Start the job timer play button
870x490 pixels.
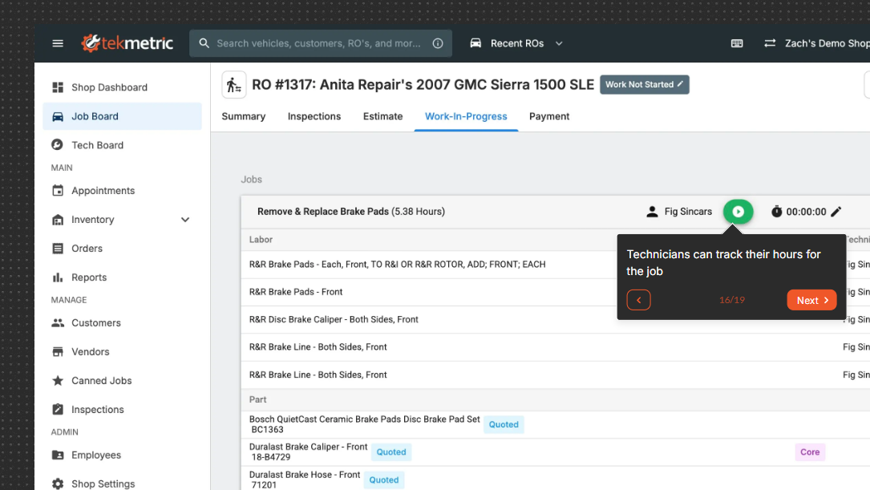[738, 211]
